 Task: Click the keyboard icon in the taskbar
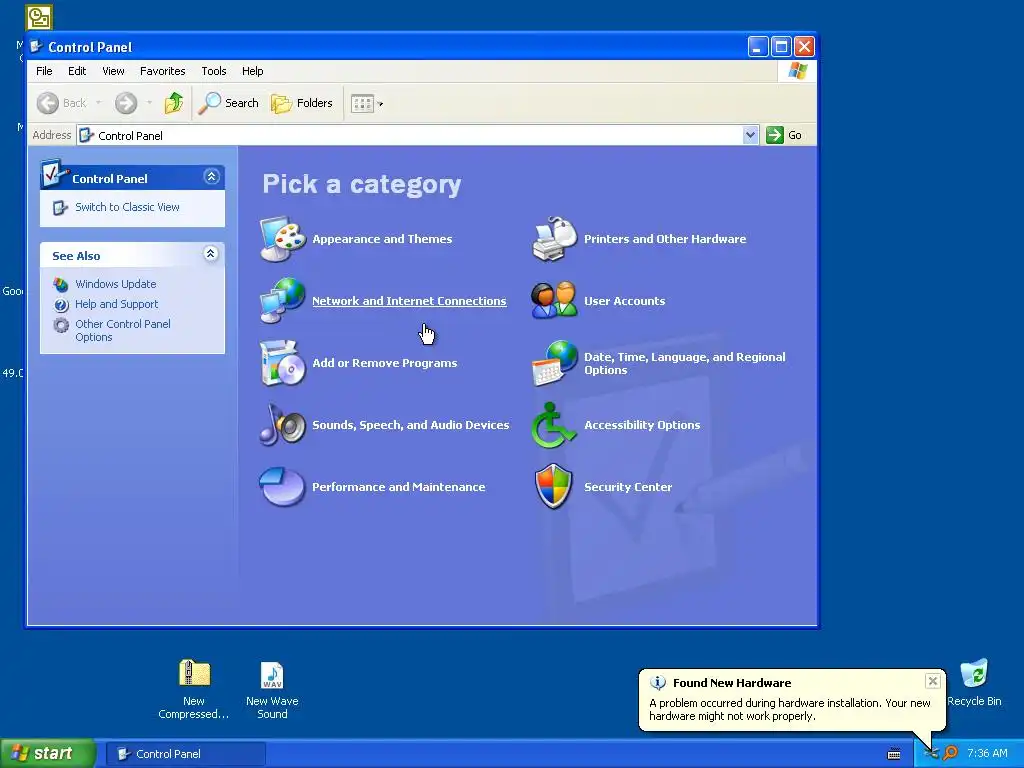tap(894, 754)
